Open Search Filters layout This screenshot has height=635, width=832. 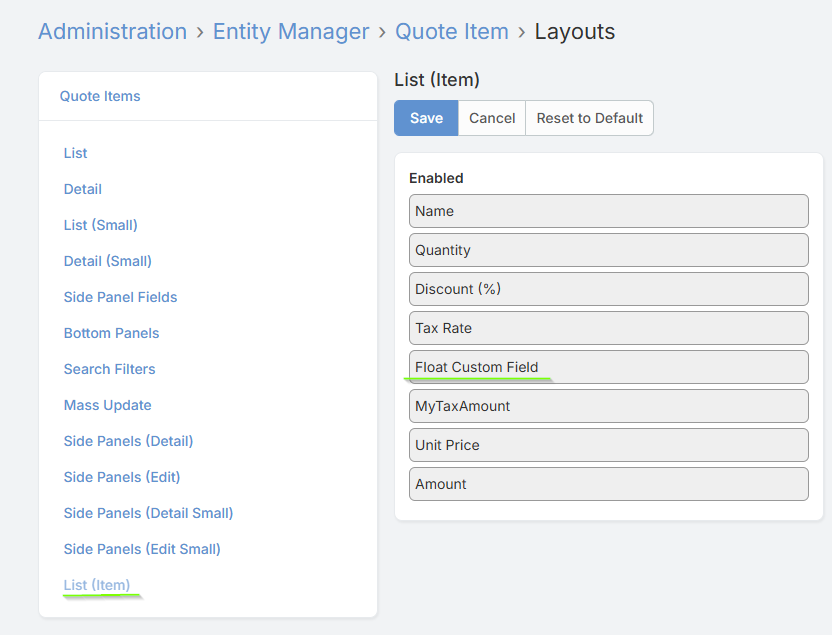(x=109, y=369)
